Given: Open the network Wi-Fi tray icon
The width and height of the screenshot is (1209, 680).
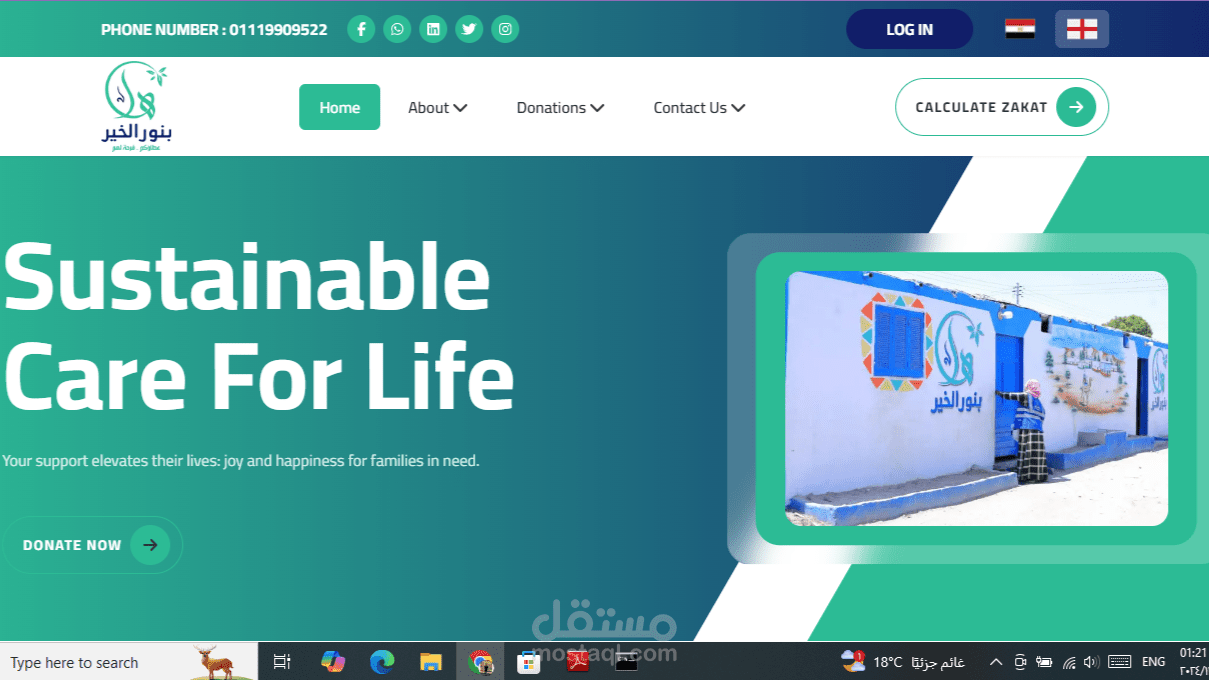Looking at the screenshot, I should click(1069, 662).
